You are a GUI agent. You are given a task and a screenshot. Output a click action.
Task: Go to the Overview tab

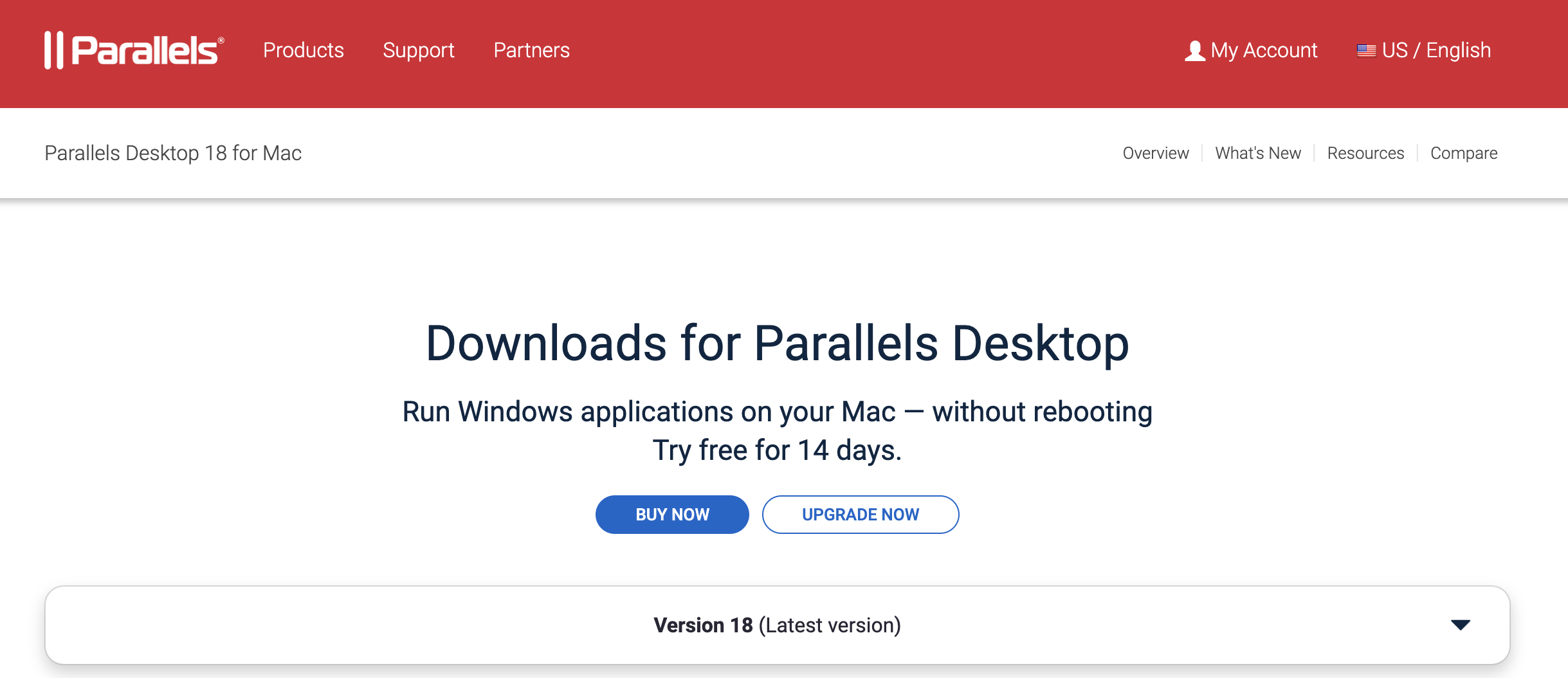(1156, 153)
